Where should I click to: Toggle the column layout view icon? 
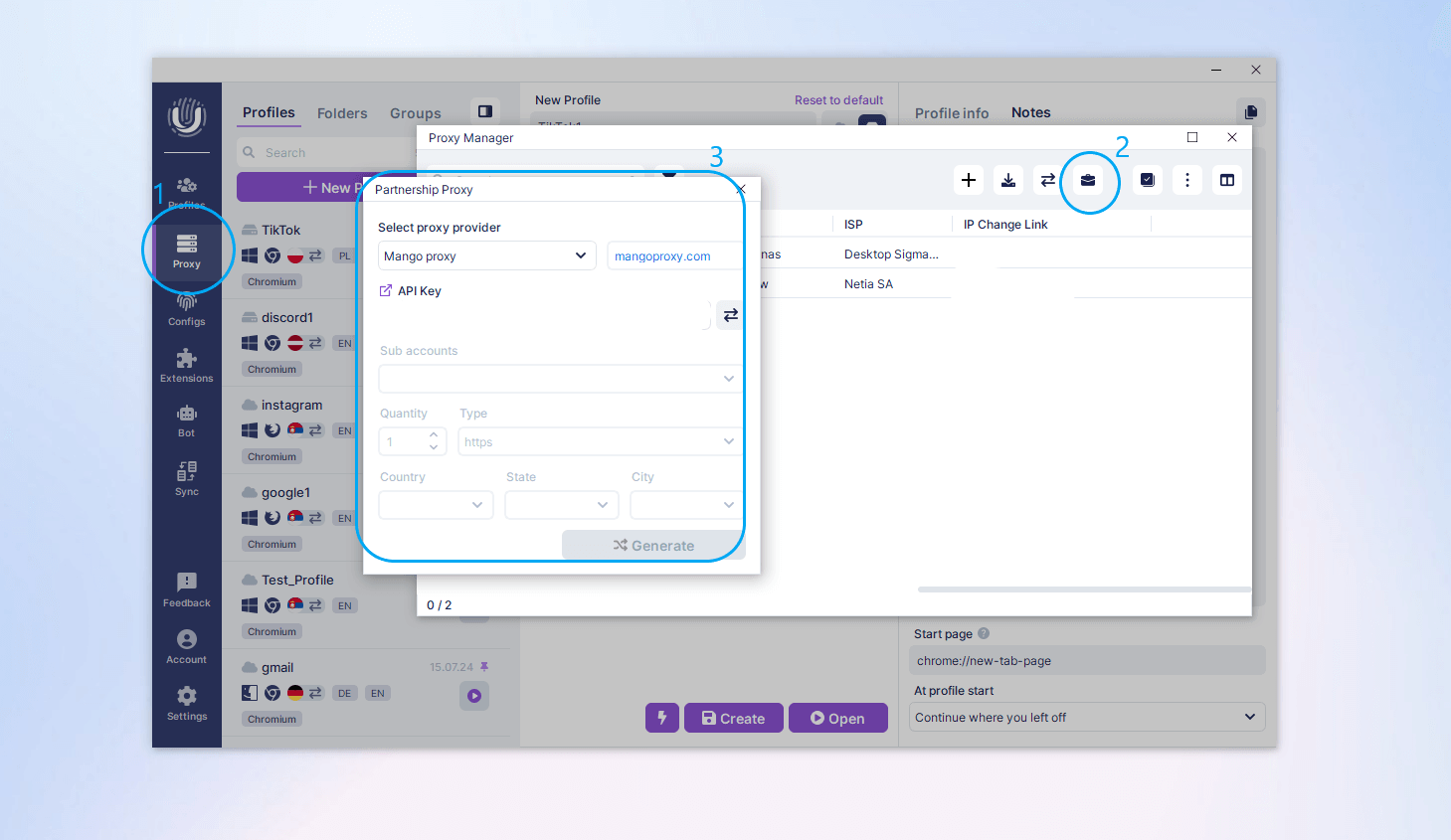(x=1227, y=180)
